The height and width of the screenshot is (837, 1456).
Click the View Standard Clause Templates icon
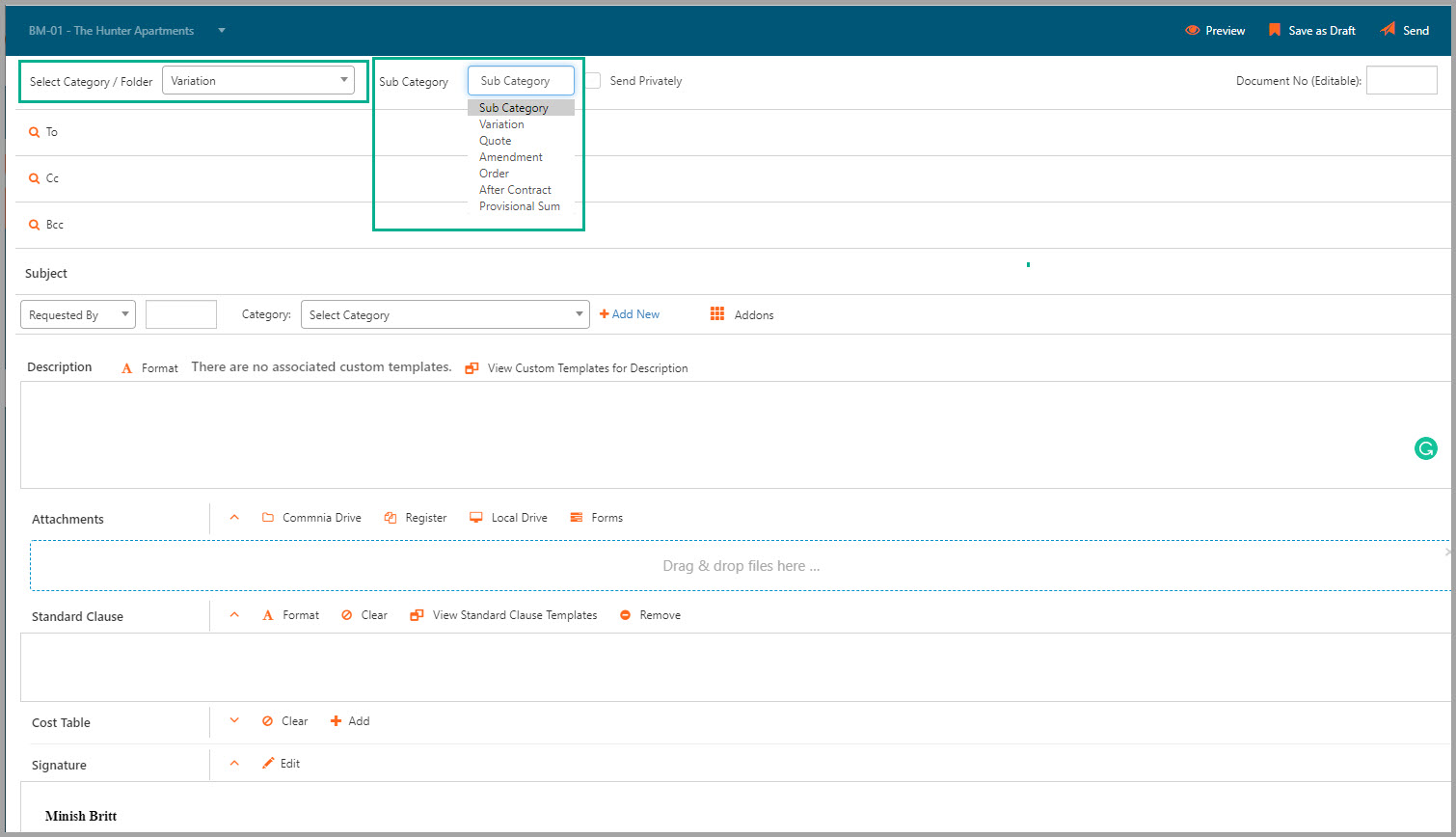(x=417, y=615)
